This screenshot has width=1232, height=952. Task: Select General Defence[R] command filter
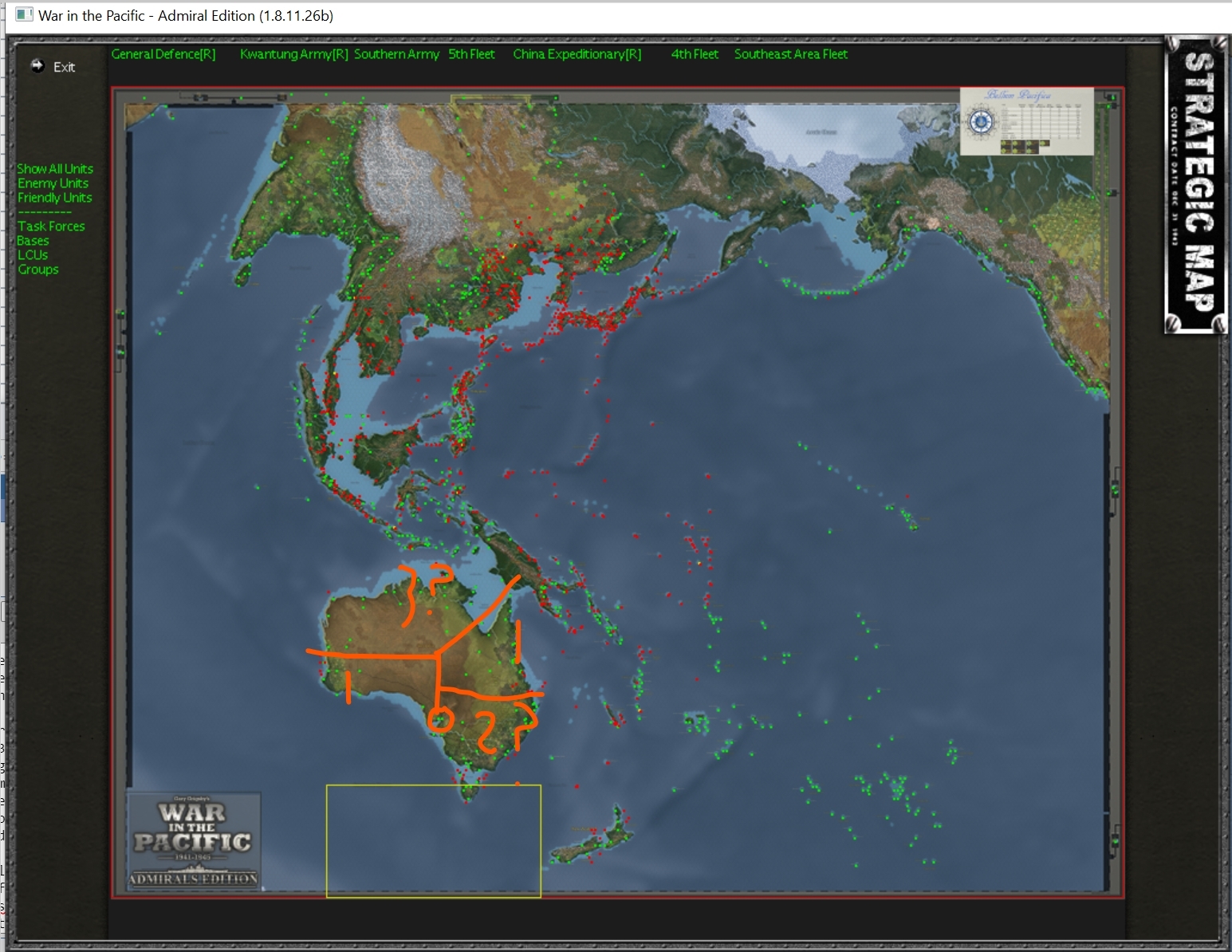pyautogui.click(x=163, y=54)
